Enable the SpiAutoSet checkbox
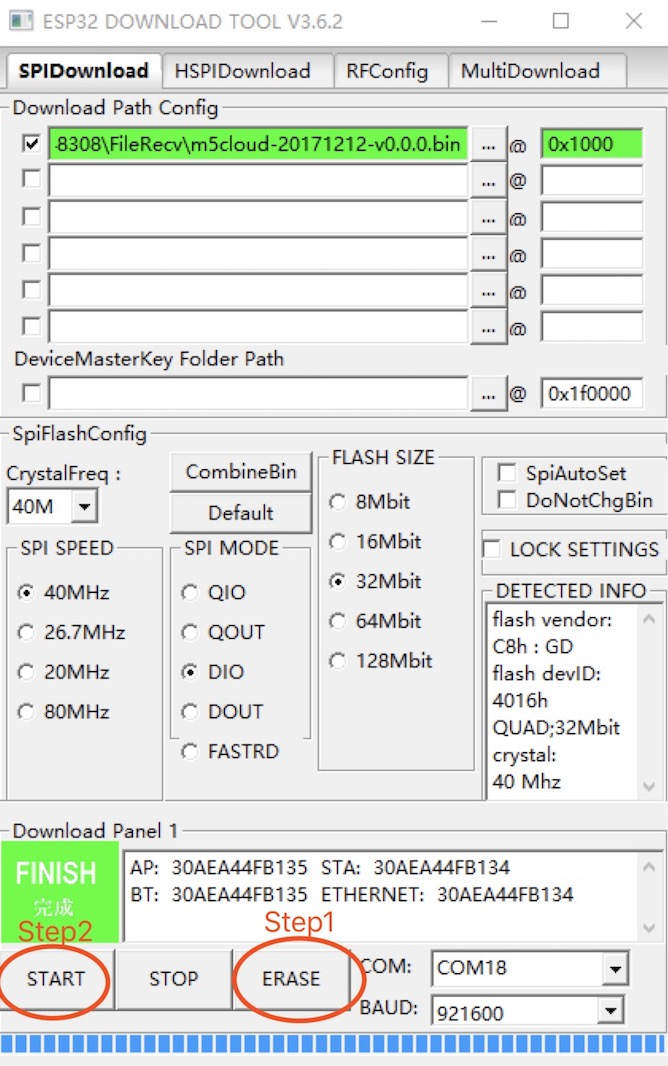The height and width of the screenshot is (1066, 668). (506, 472)
